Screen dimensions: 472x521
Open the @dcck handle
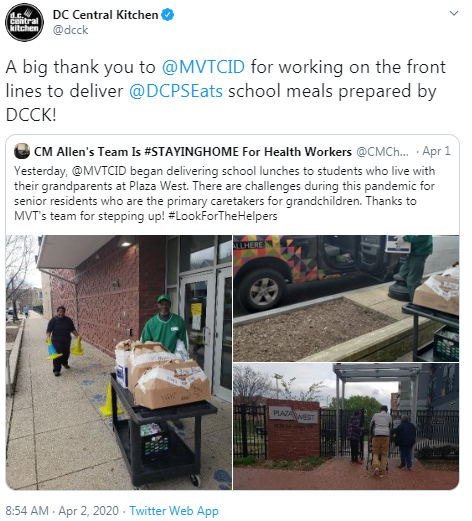tap(70, 30)
